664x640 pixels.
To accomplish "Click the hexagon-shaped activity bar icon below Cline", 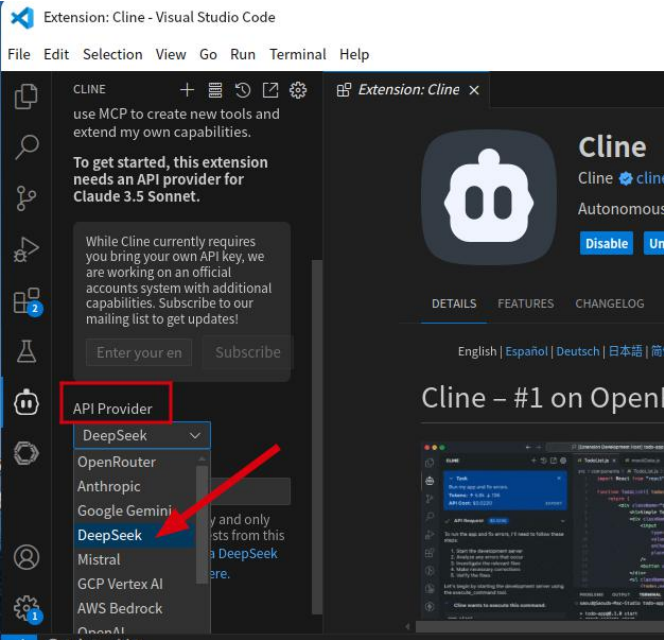I will [x=26, y=453].
